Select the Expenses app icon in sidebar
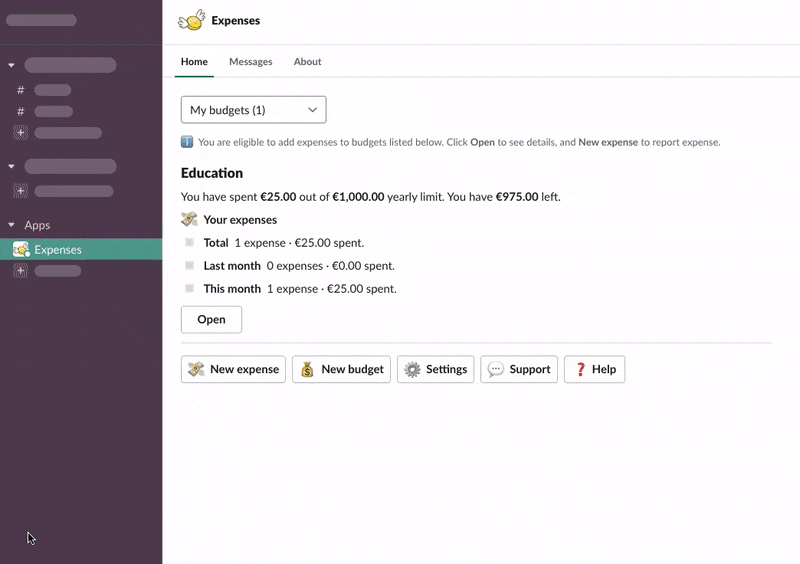 tap(21, 249)
